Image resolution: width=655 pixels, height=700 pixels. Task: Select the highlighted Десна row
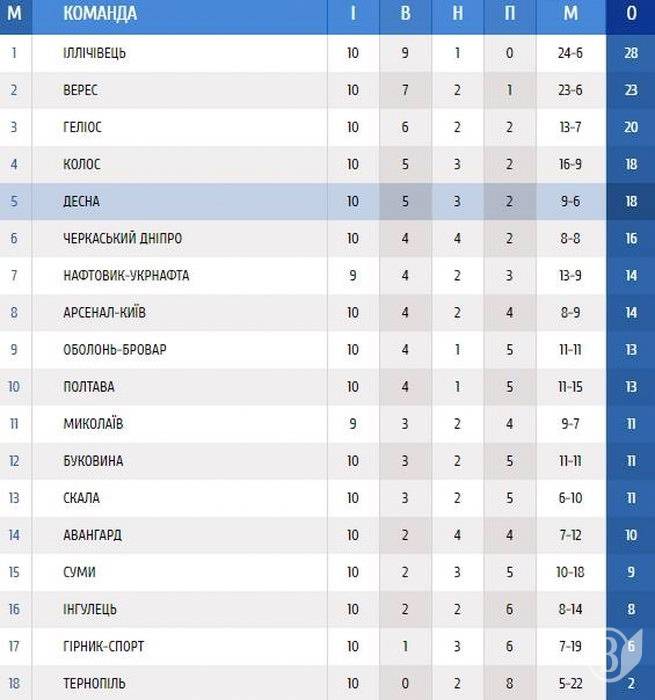[327, 201]
